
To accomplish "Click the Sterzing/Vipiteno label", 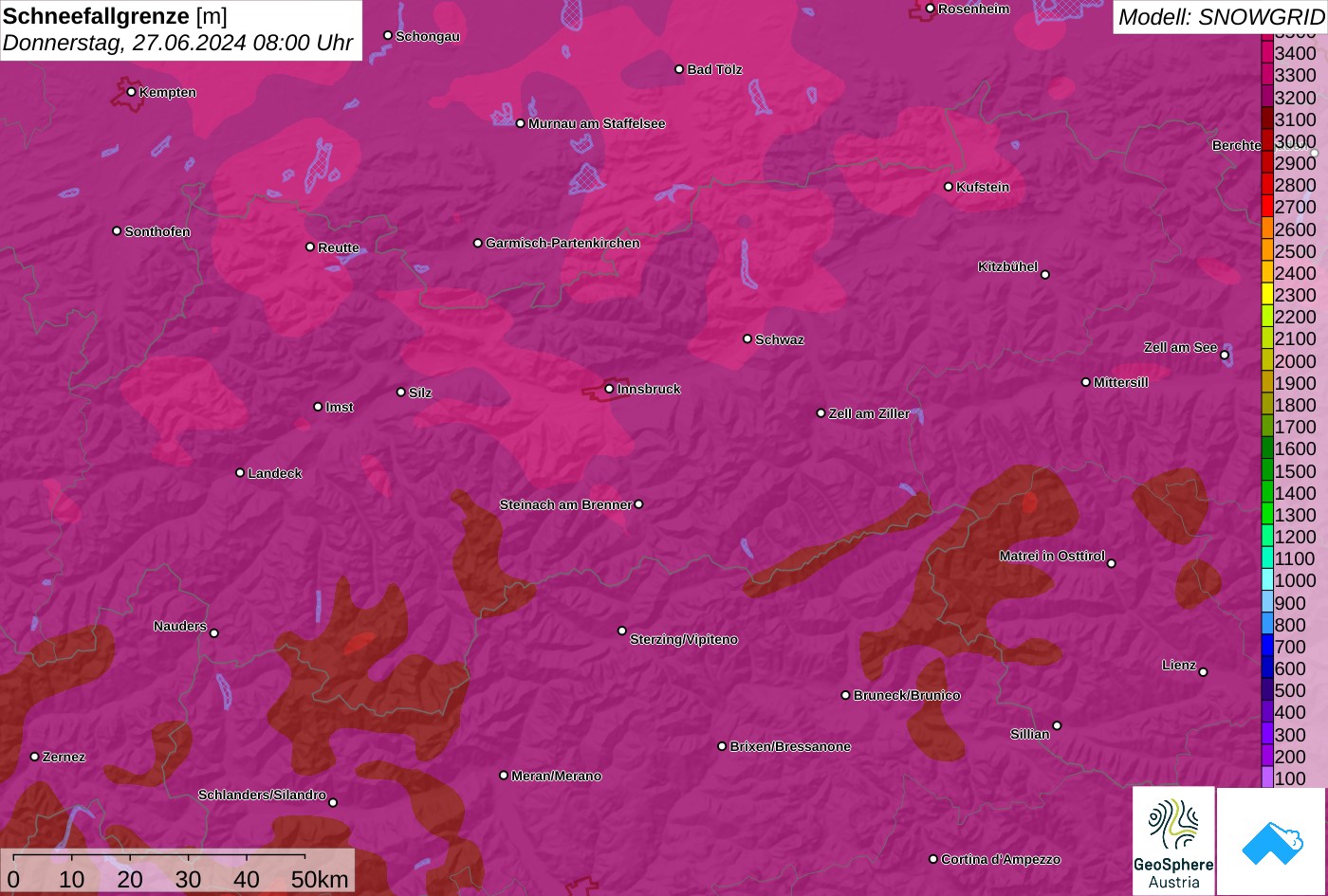I will click(684, 639).
